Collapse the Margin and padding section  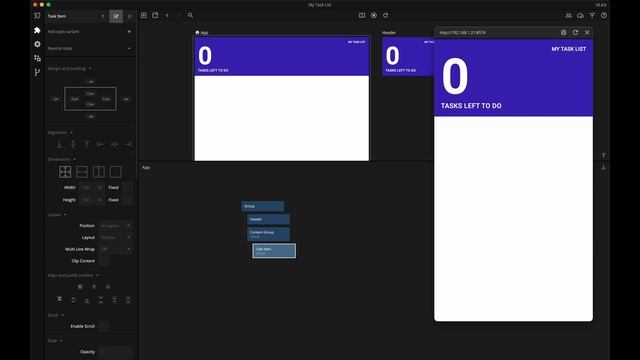pos(90,69)
